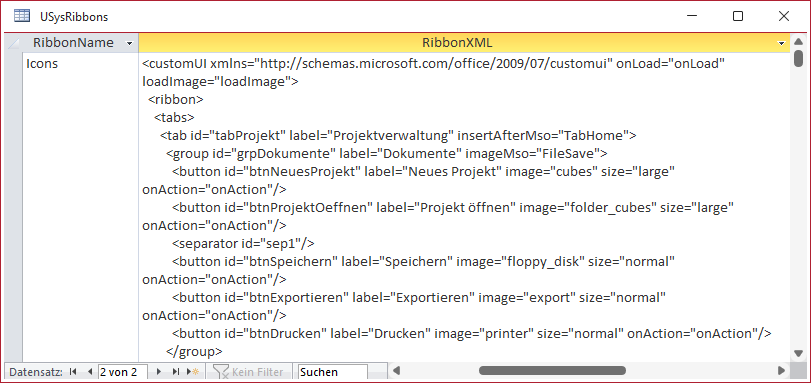Click the <ribbon> tag text
This screenshot has width=811, height=383.
(176, 99)
